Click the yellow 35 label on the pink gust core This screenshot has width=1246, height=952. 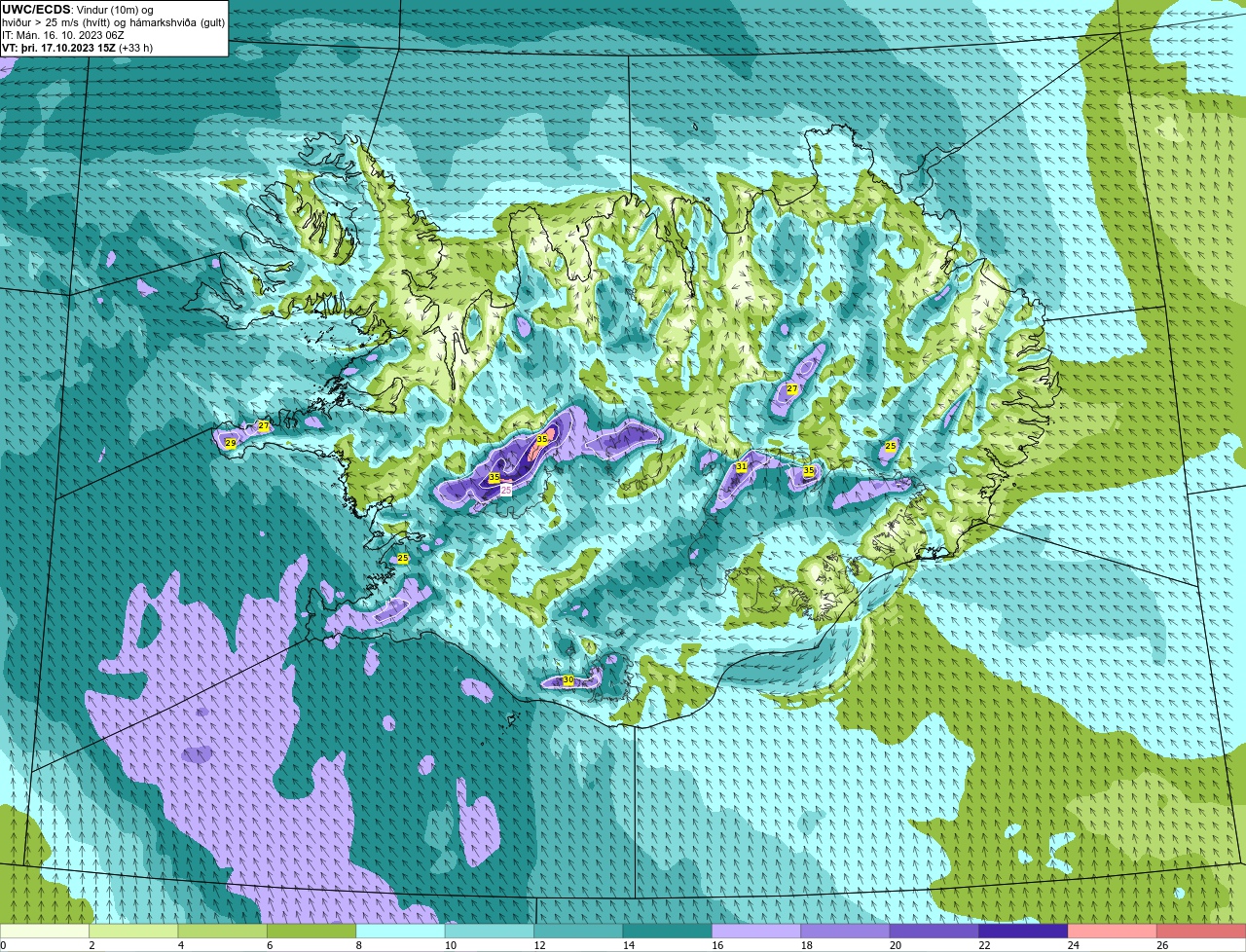point(542,439)
